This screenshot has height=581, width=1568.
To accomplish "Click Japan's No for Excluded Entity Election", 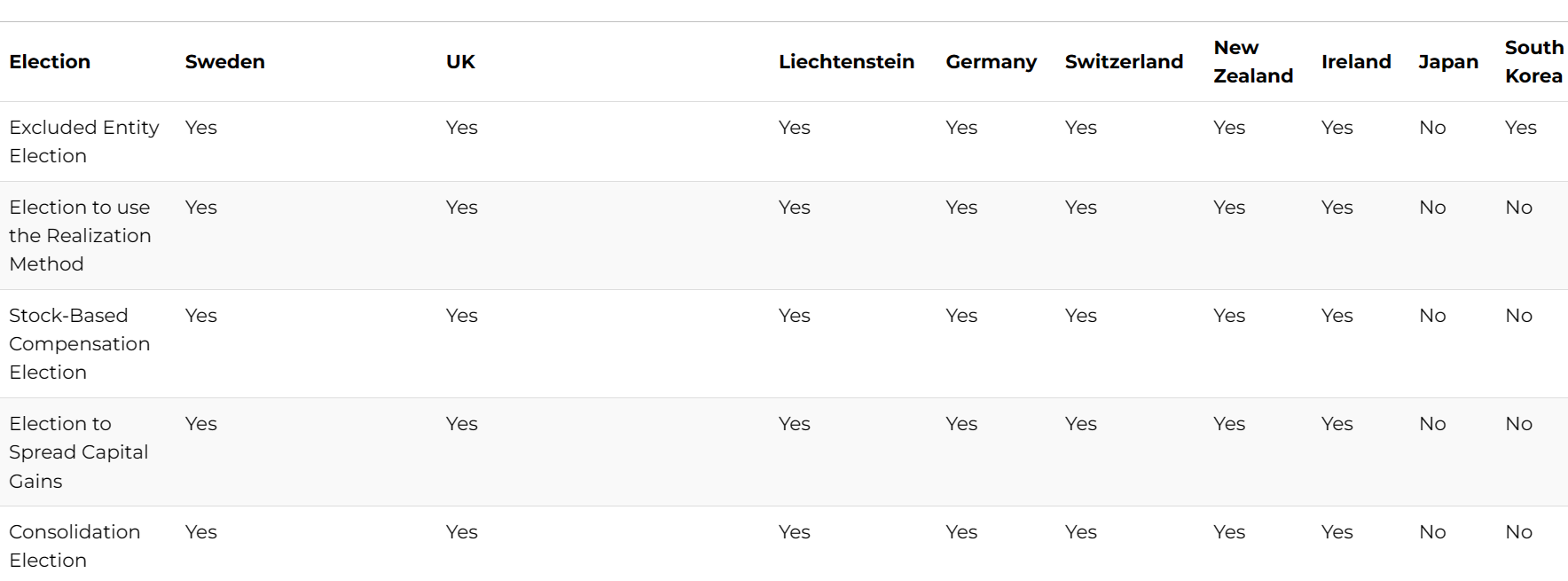I will coord(1432,128).
